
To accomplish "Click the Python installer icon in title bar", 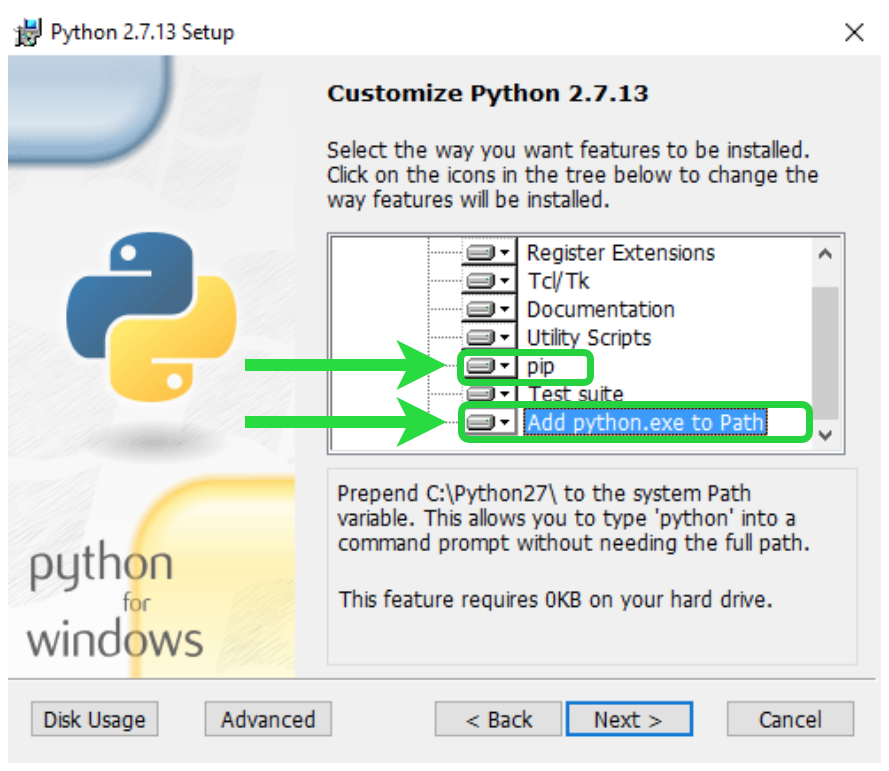I will (x=27, y=31).
